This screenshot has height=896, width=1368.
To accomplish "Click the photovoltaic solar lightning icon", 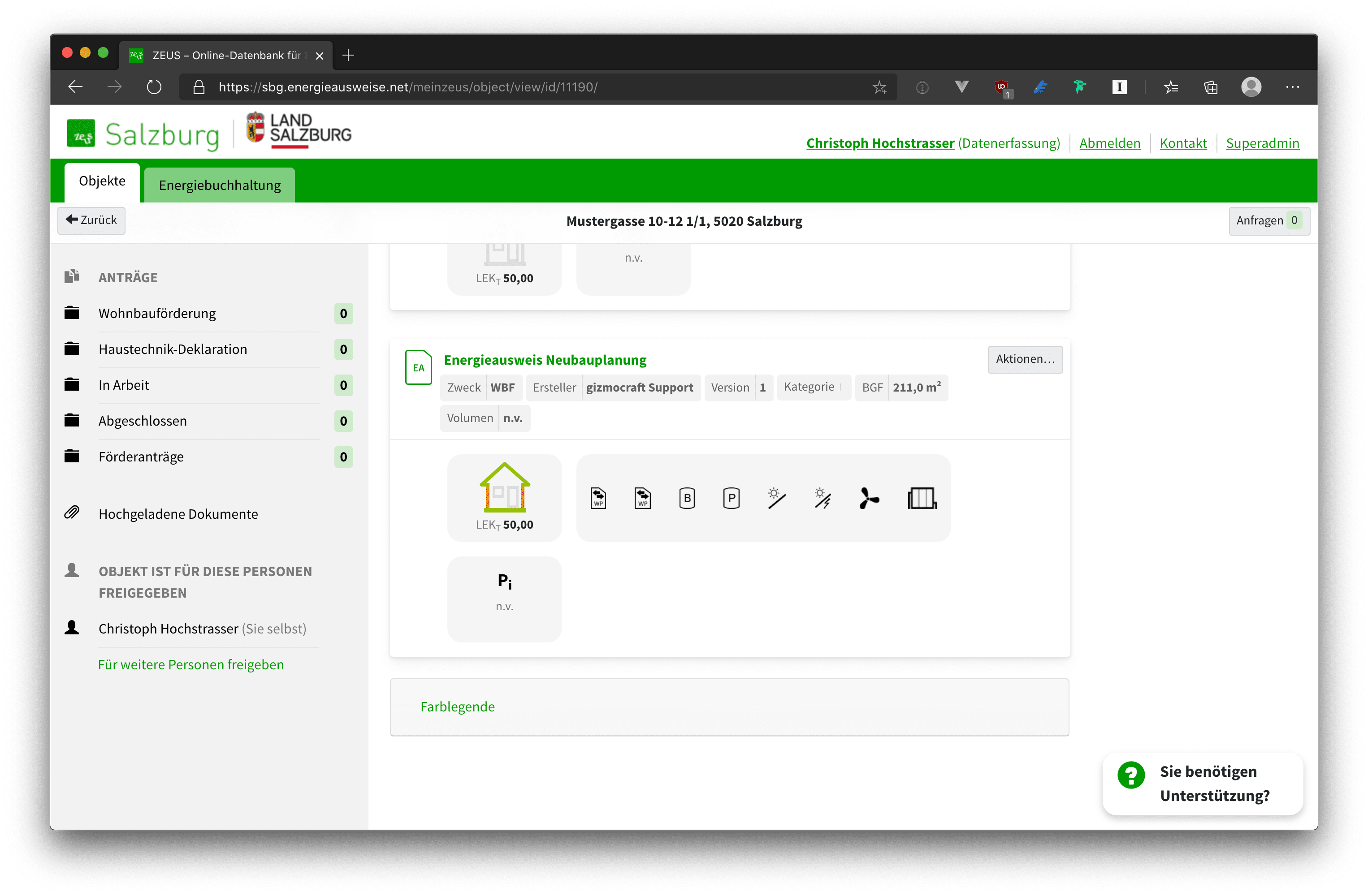I will 822,498.
